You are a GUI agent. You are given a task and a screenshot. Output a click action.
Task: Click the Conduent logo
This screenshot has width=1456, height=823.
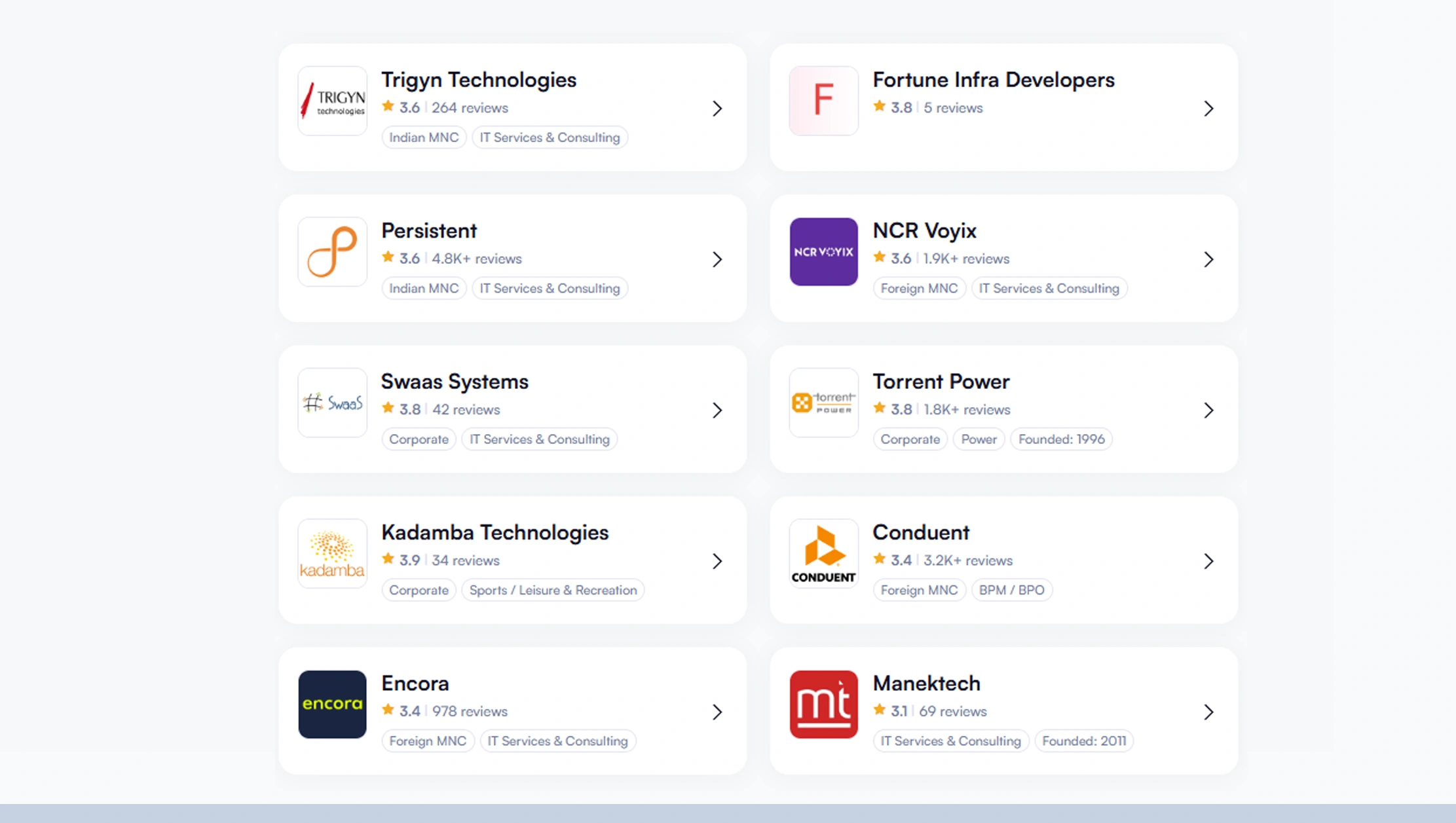[823, 554]
